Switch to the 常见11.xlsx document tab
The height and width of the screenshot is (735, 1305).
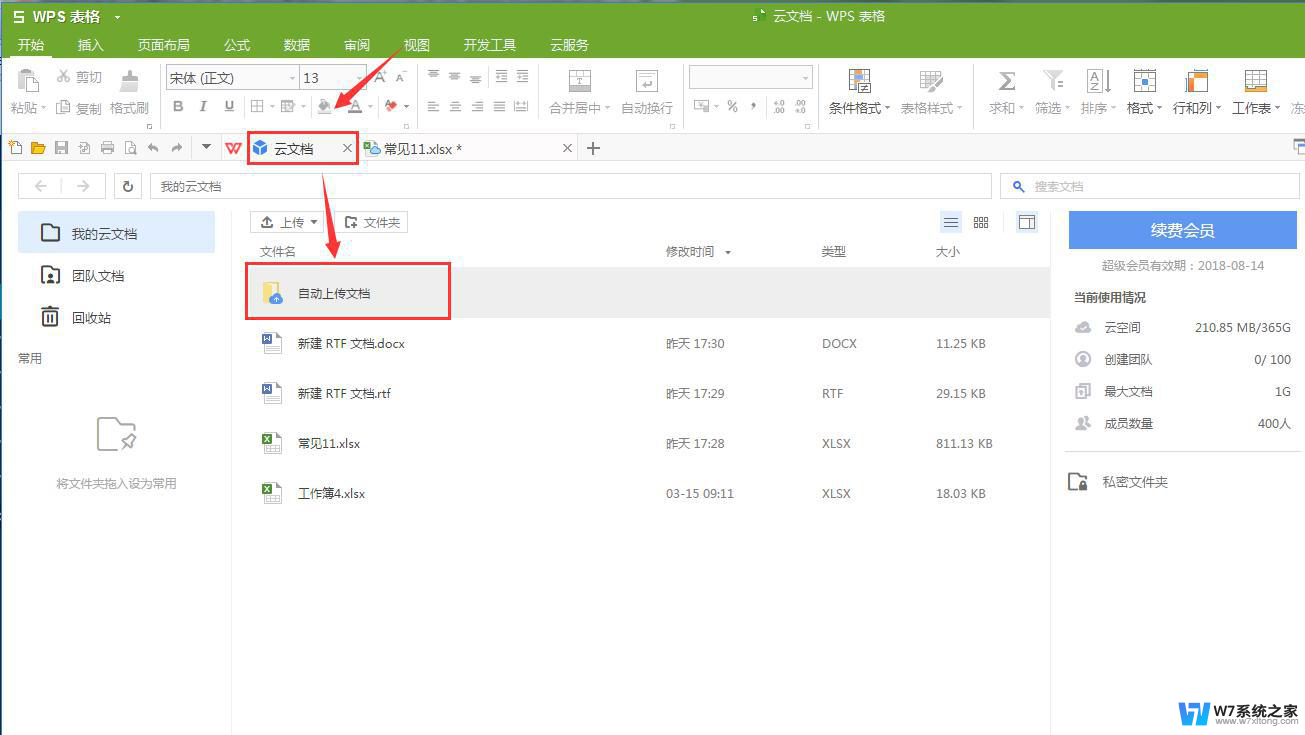[468, 148]
